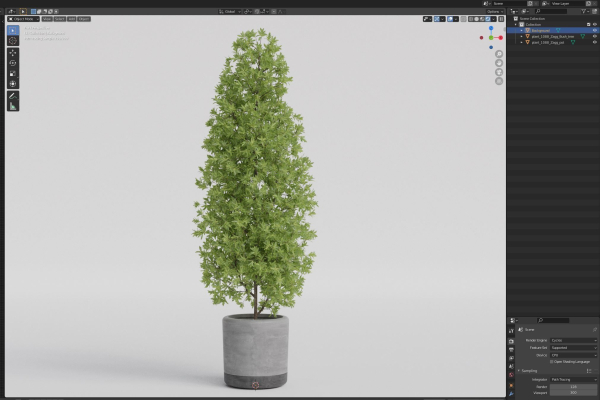
Task: Toggle Collection exclude-from-view-layer checkbox
Action: tap(589, 24)
